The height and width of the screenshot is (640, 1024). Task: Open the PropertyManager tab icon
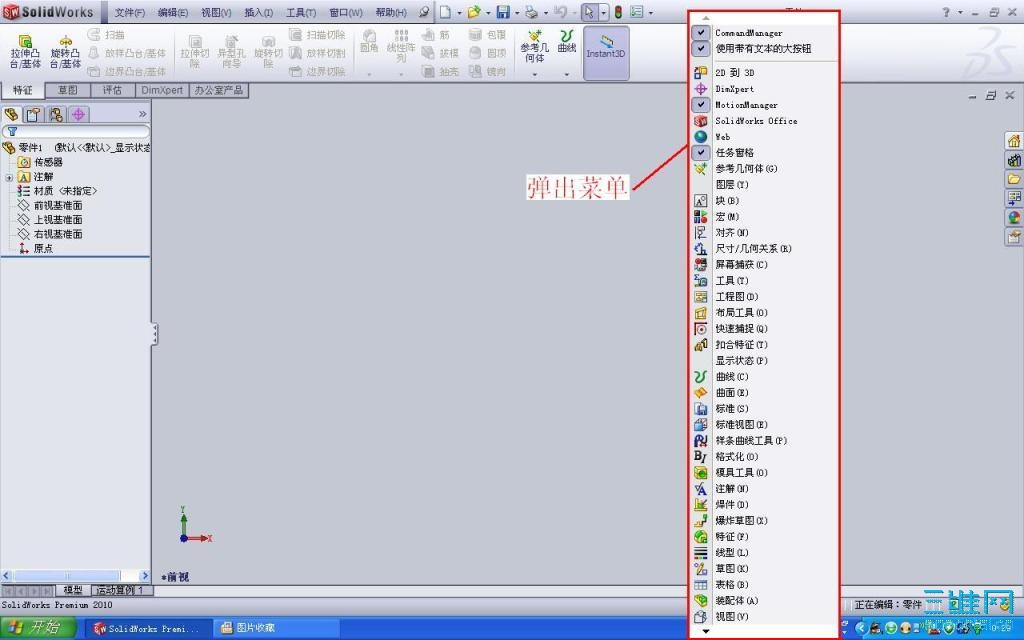33,114
